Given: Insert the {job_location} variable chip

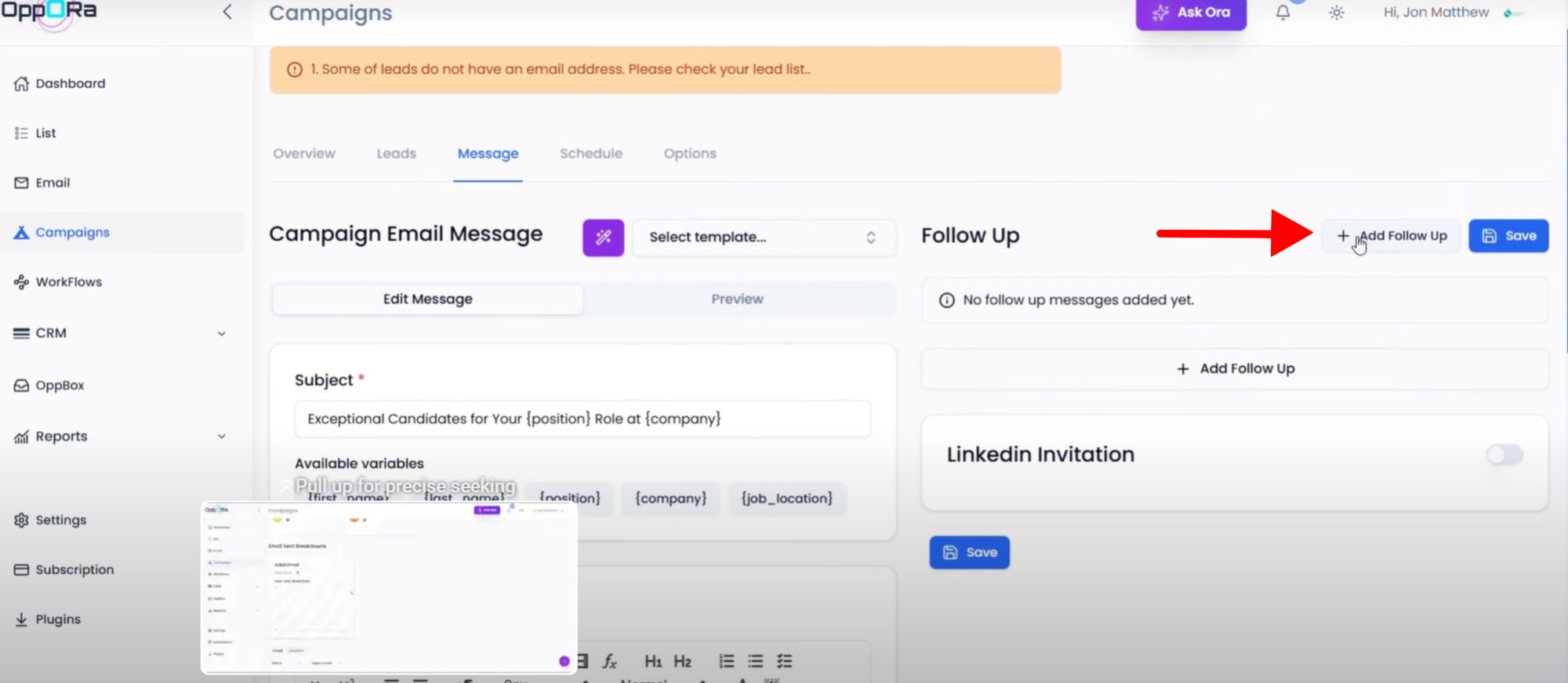Looking at the screenshot, I should click(x=786, y=499).
